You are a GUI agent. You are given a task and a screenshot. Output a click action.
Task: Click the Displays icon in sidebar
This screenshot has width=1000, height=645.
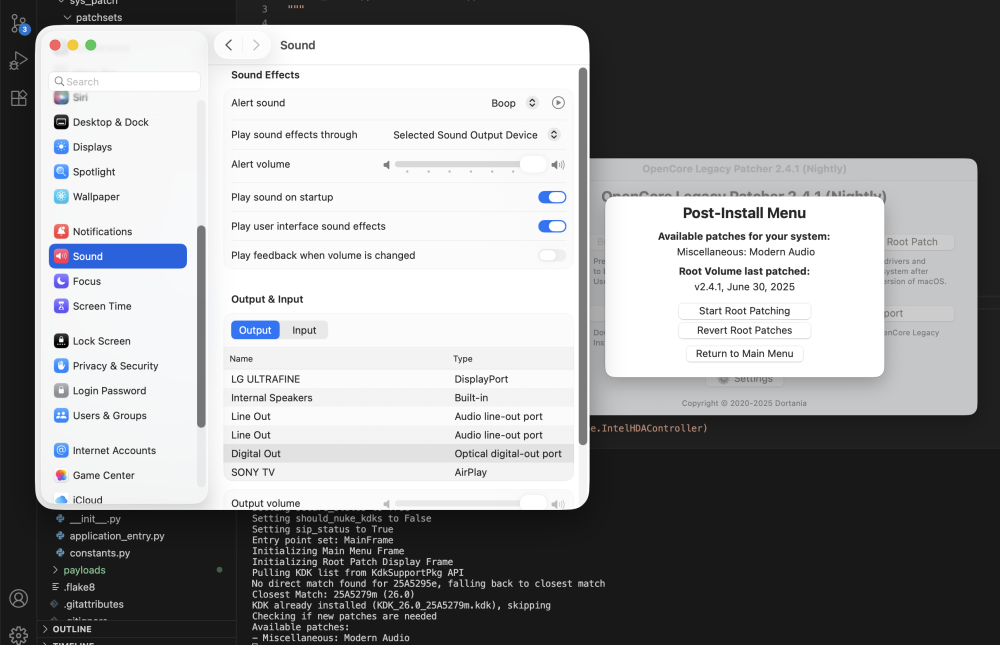point(61,147)
